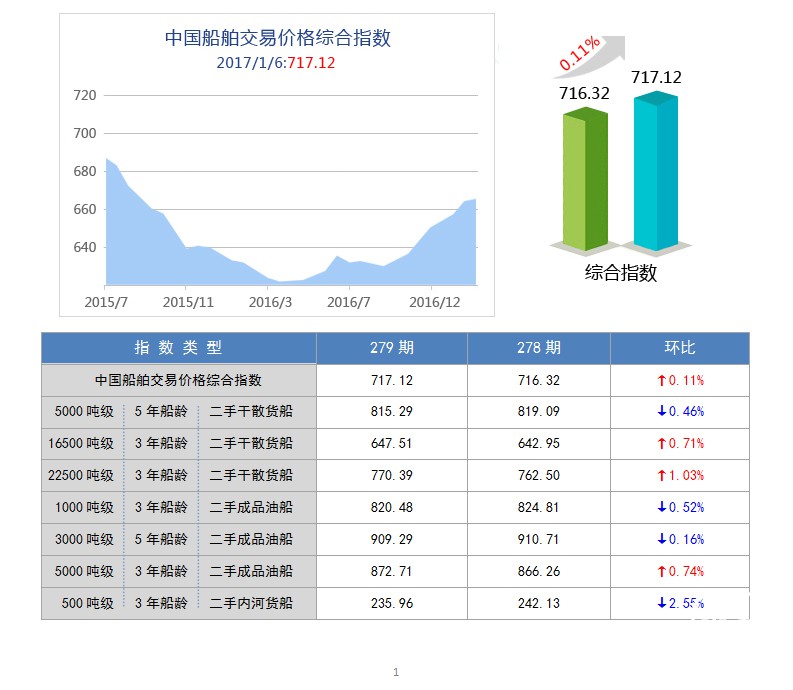Click the 22500 吨级 row label

(x=81, y=476)
